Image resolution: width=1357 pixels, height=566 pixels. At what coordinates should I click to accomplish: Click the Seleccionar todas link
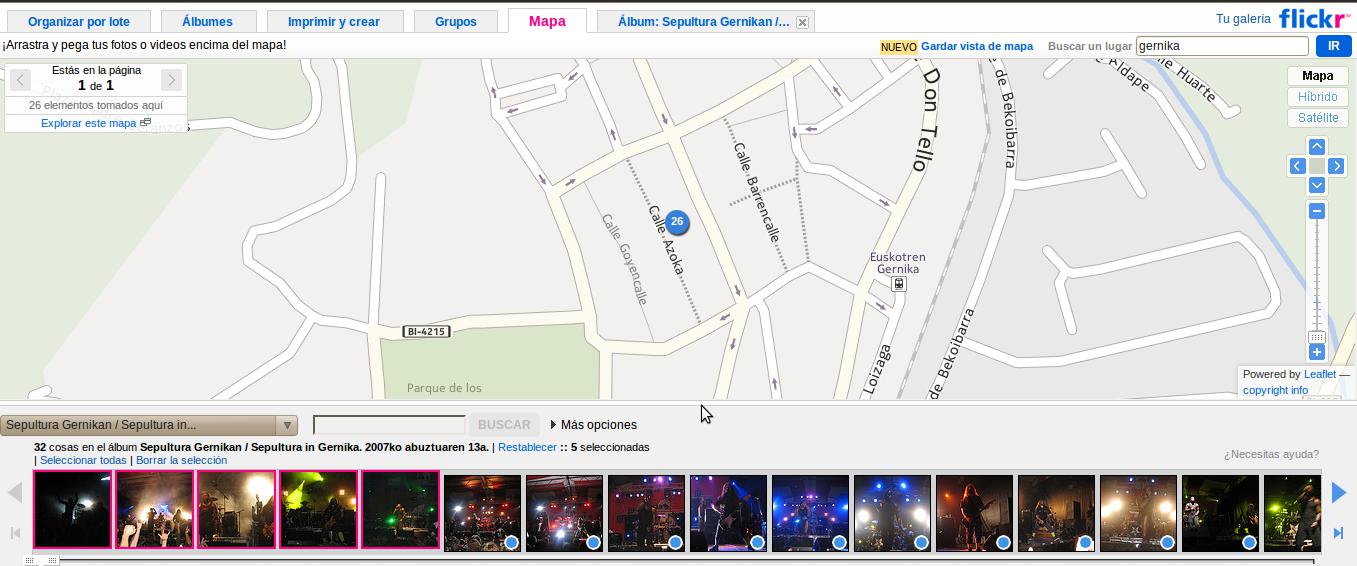click(x=83, y=460)
